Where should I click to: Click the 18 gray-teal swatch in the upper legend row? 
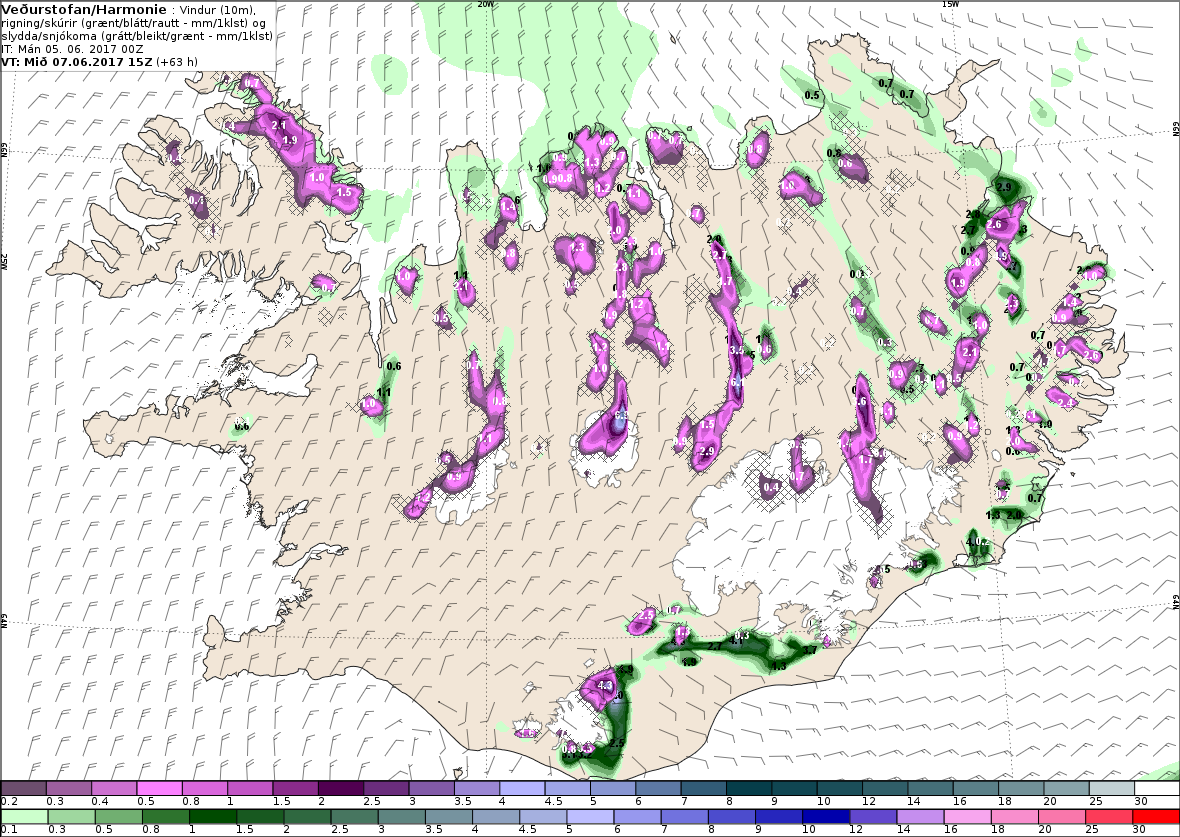(x=1021, y=789)
